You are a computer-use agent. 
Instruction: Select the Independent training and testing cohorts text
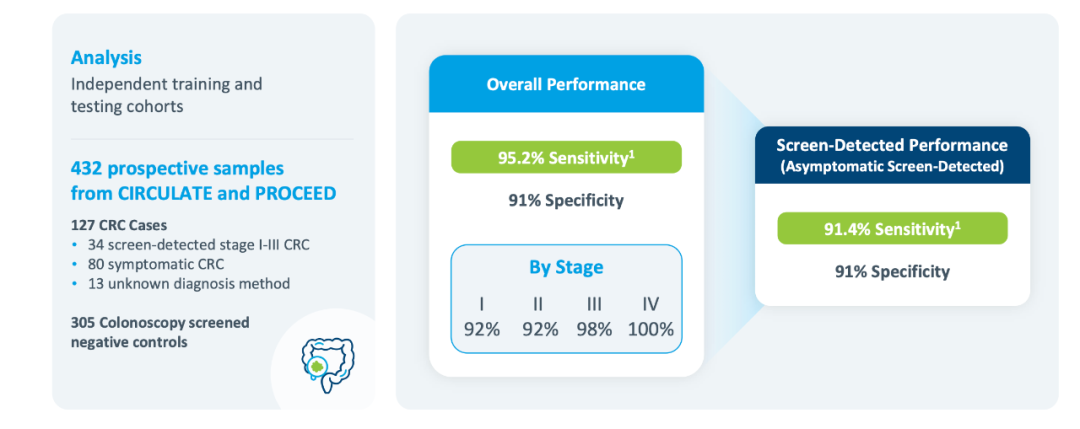[x=166, y=94]
